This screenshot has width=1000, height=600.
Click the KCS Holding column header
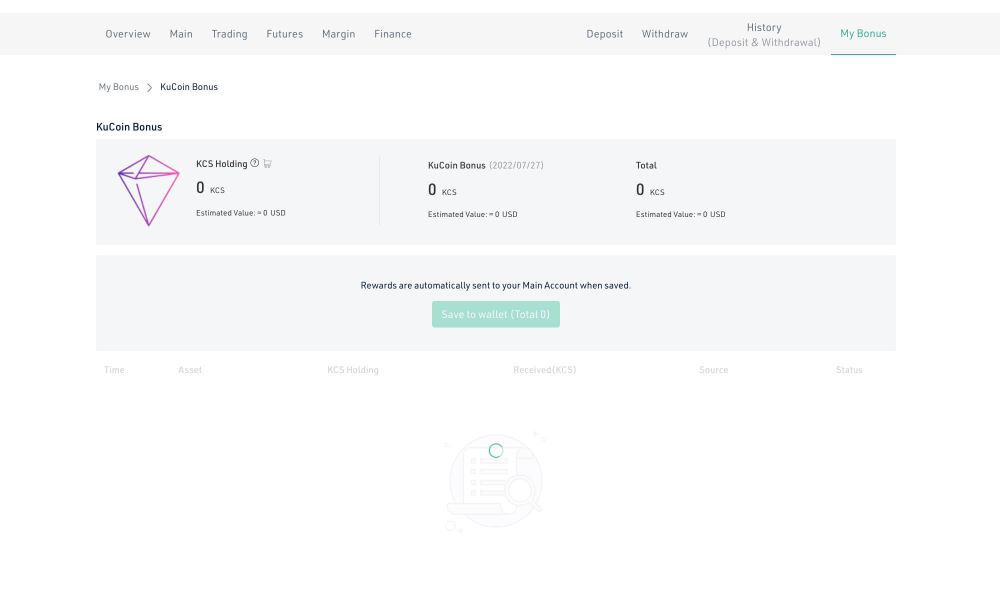click(353, 370)
